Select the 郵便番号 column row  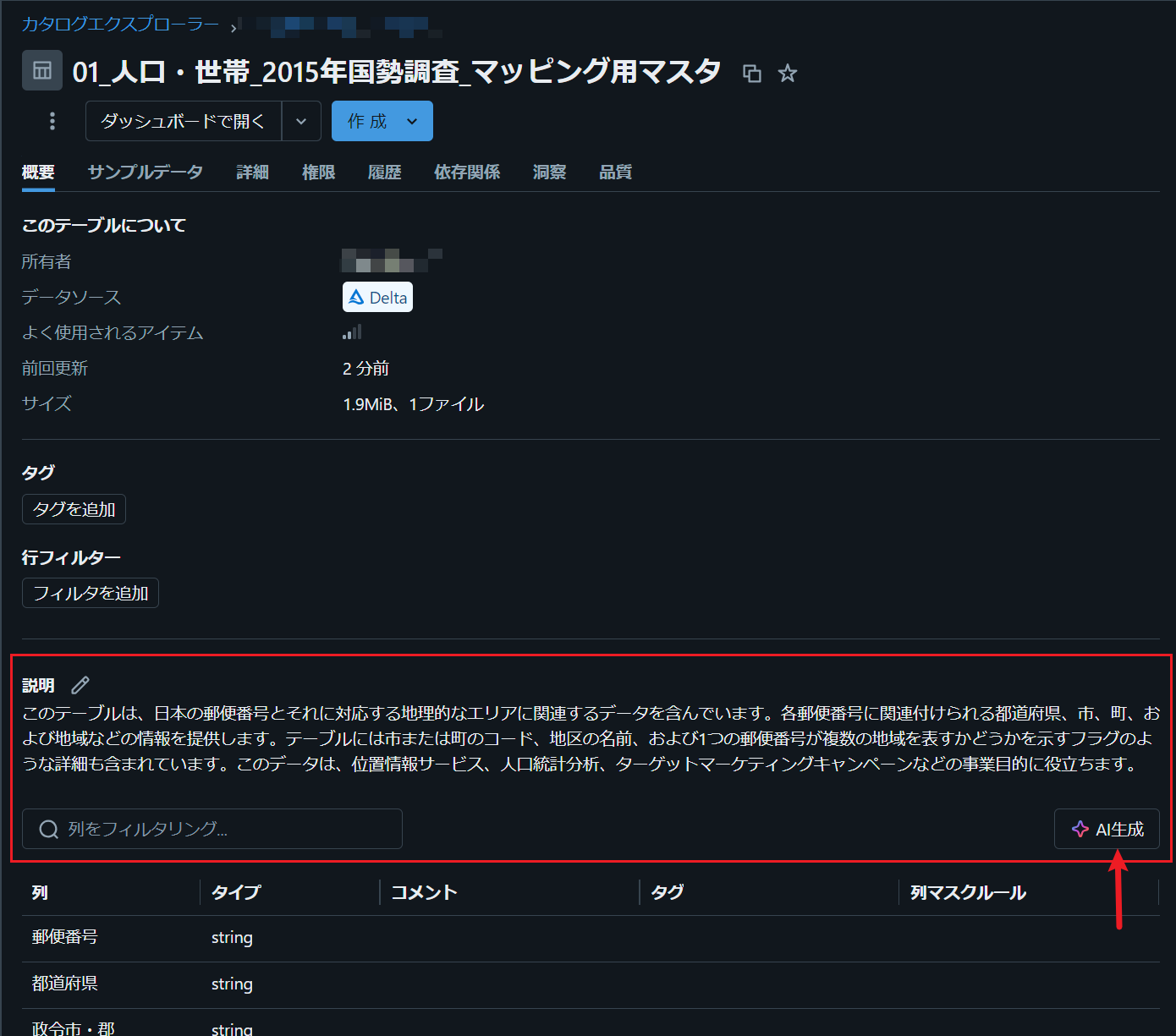pos(591,937)
